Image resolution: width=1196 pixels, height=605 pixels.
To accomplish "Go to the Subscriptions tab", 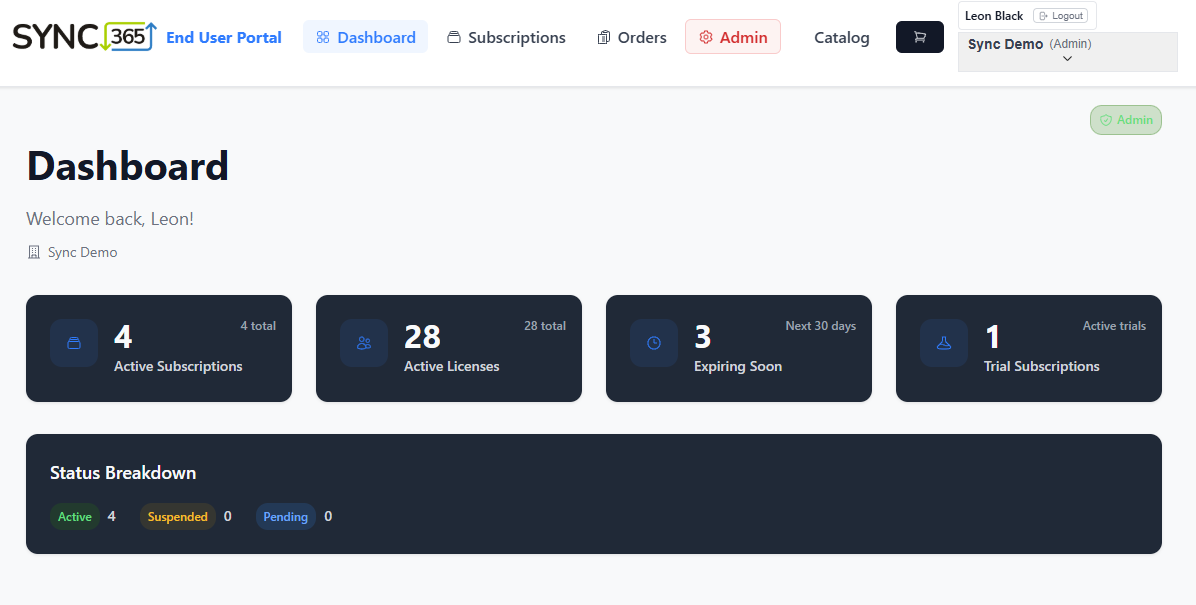I will [506, 37].
